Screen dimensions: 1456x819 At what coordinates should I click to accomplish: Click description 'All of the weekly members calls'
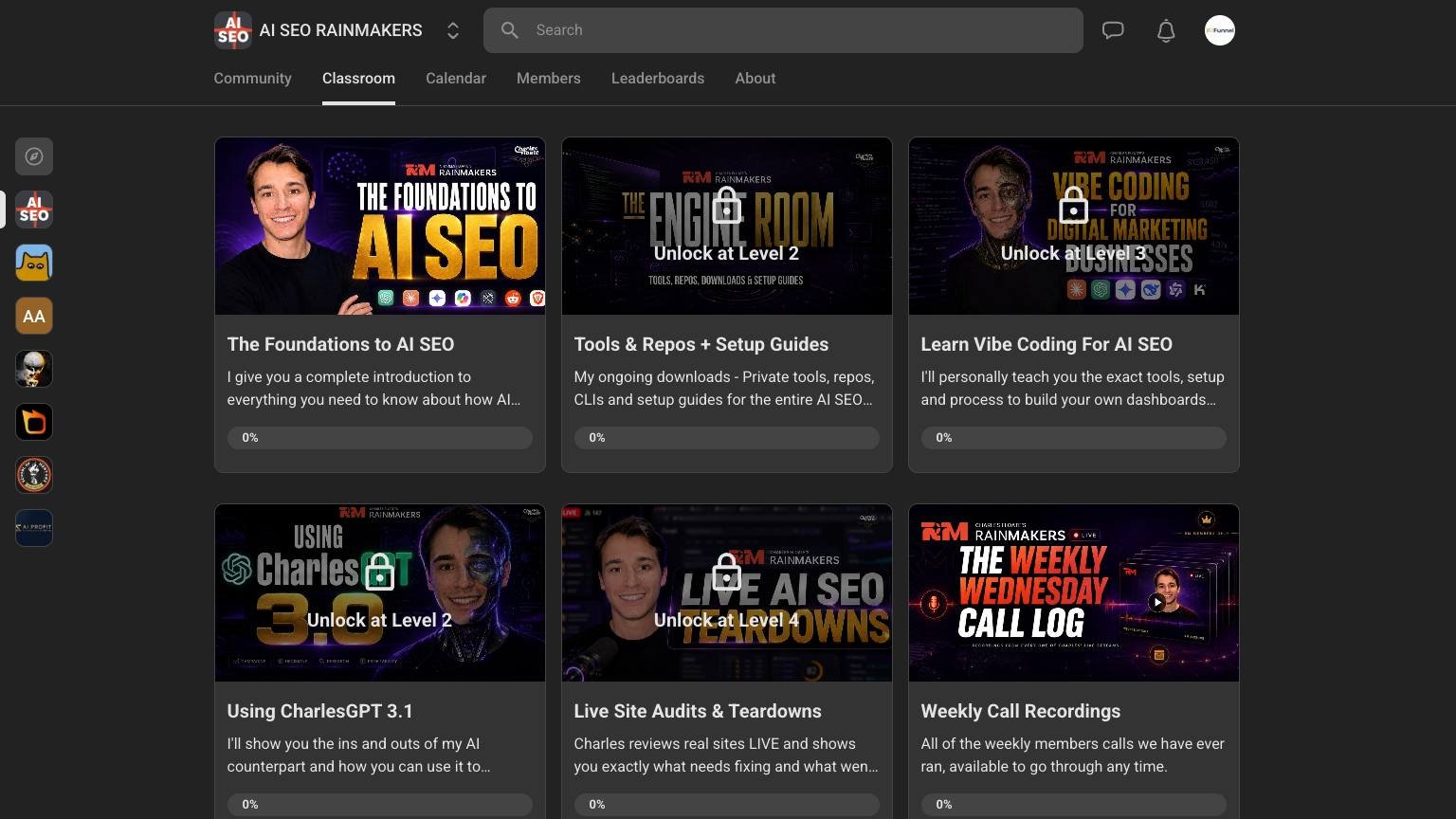tap(1073, 755)
